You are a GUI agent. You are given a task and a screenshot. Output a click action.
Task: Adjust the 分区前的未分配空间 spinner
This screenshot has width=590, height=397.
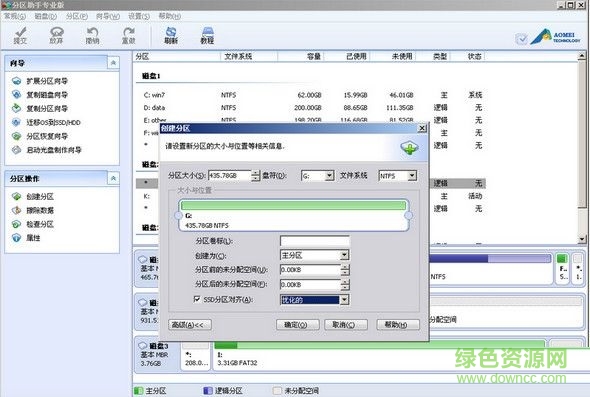click(345, 270)
